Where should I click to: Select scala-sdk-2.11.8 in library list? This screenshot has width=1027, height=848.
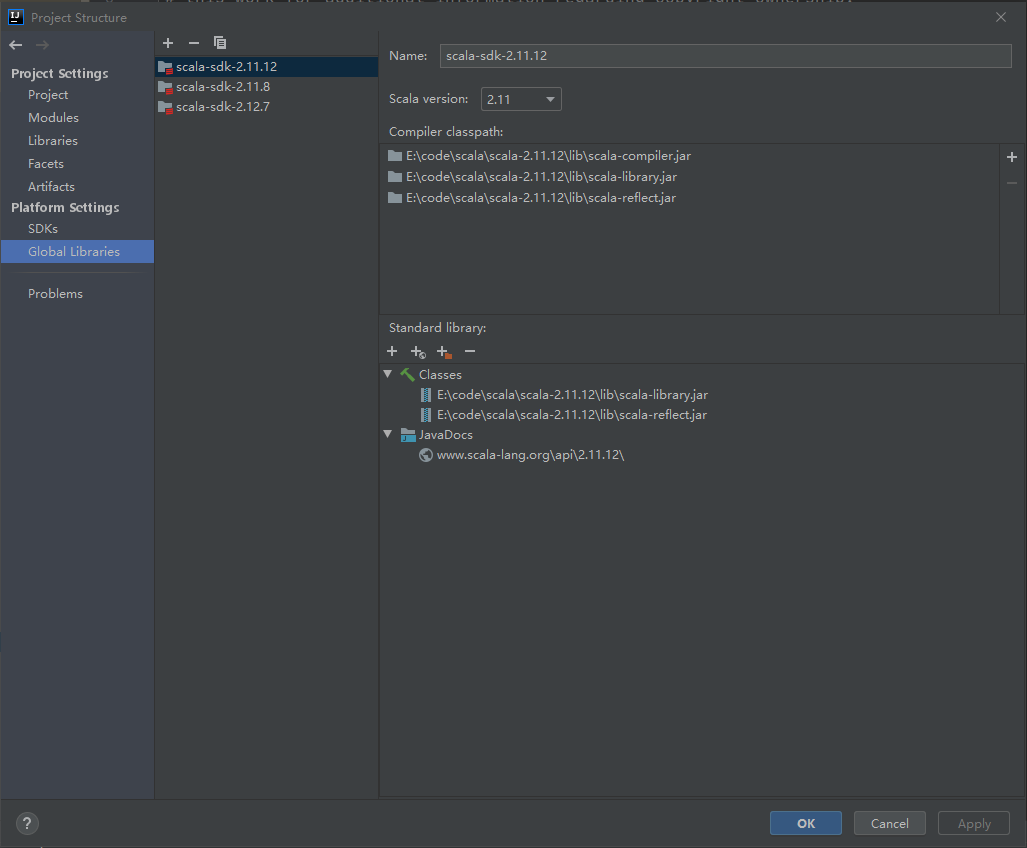(x=267, y=87)
